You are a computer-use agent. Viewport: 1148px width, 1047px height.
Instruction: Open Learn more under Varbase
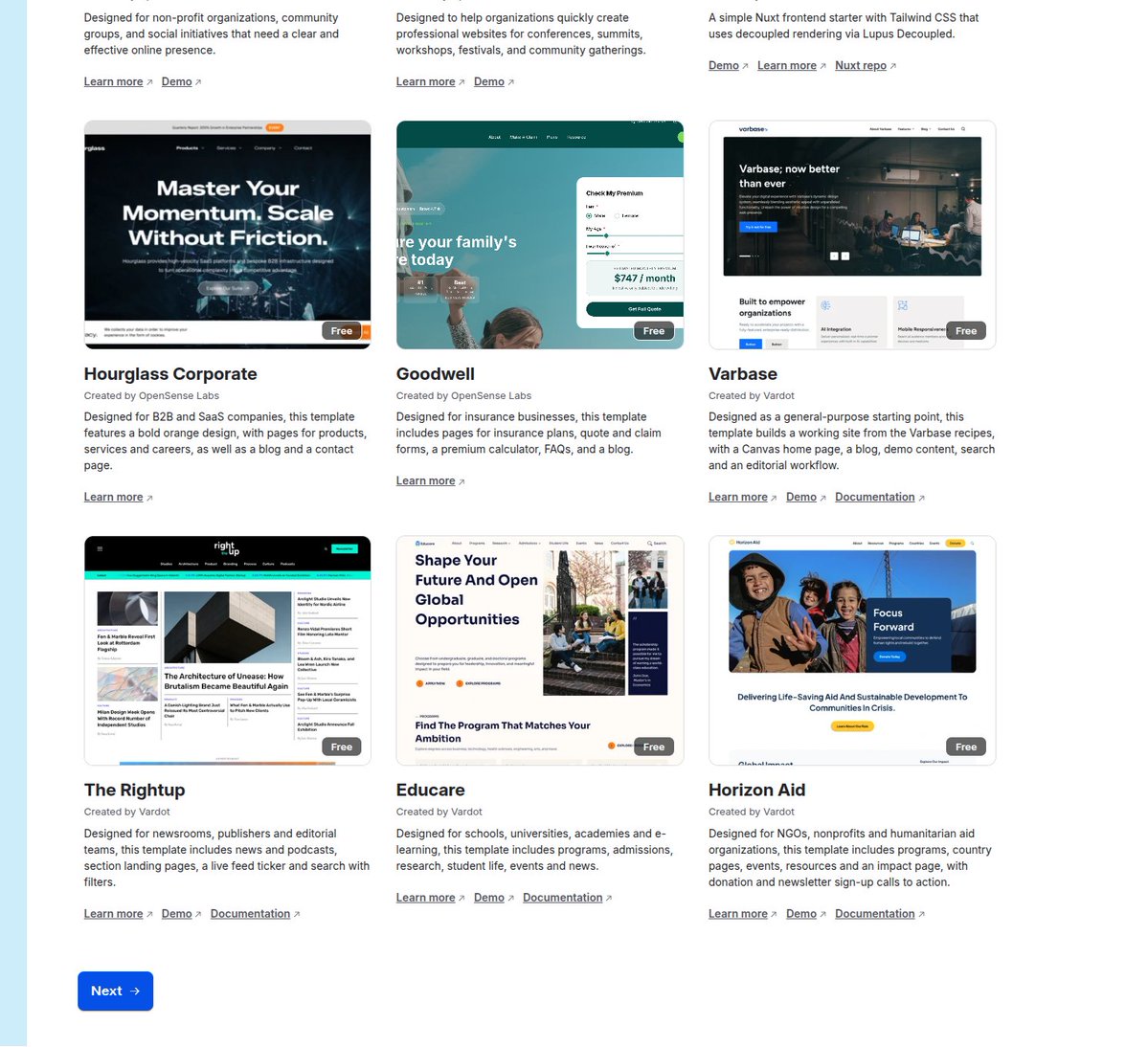(738, 497)
